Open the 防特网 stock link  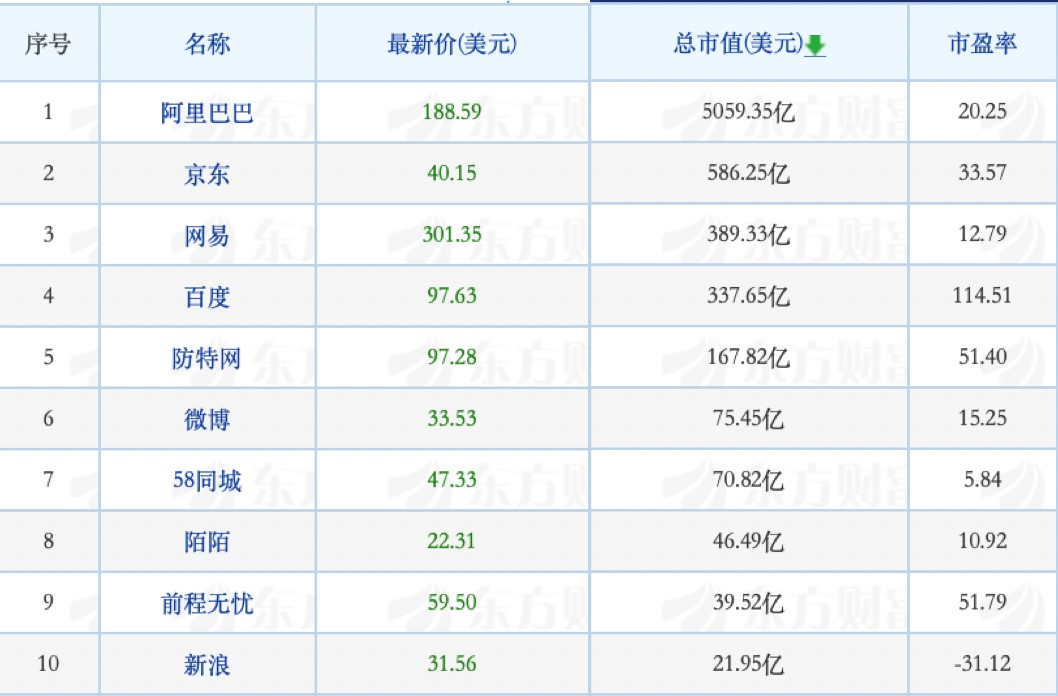pyautogui.click(x=207, y=357)
